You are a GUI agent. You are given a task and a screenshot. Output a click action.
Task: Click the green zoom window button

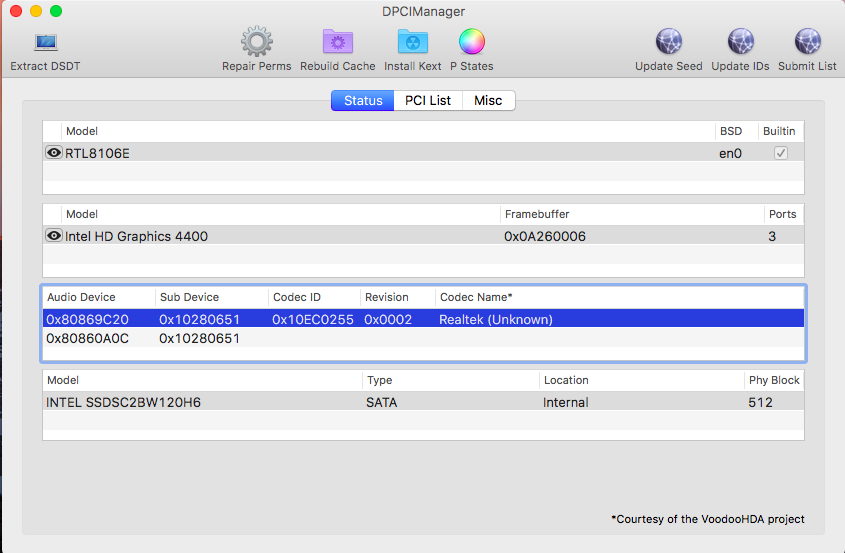click(x=56, y=11)
